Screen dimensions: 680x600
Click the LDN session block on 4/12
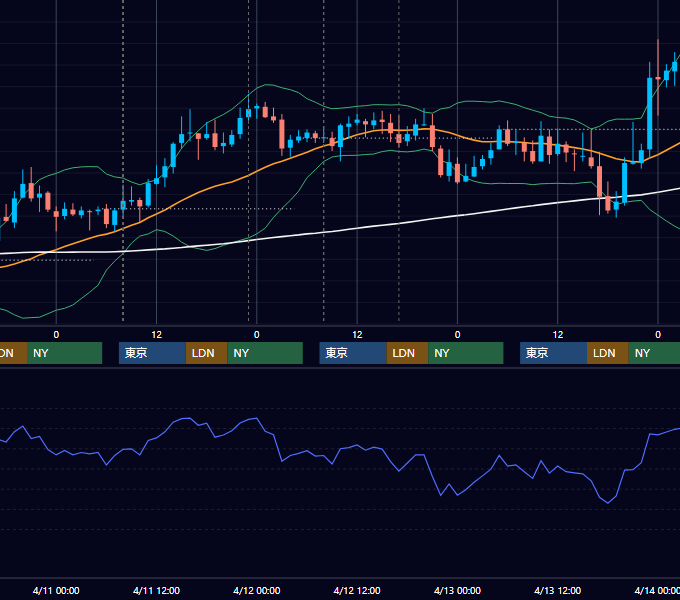coord(407,353)
